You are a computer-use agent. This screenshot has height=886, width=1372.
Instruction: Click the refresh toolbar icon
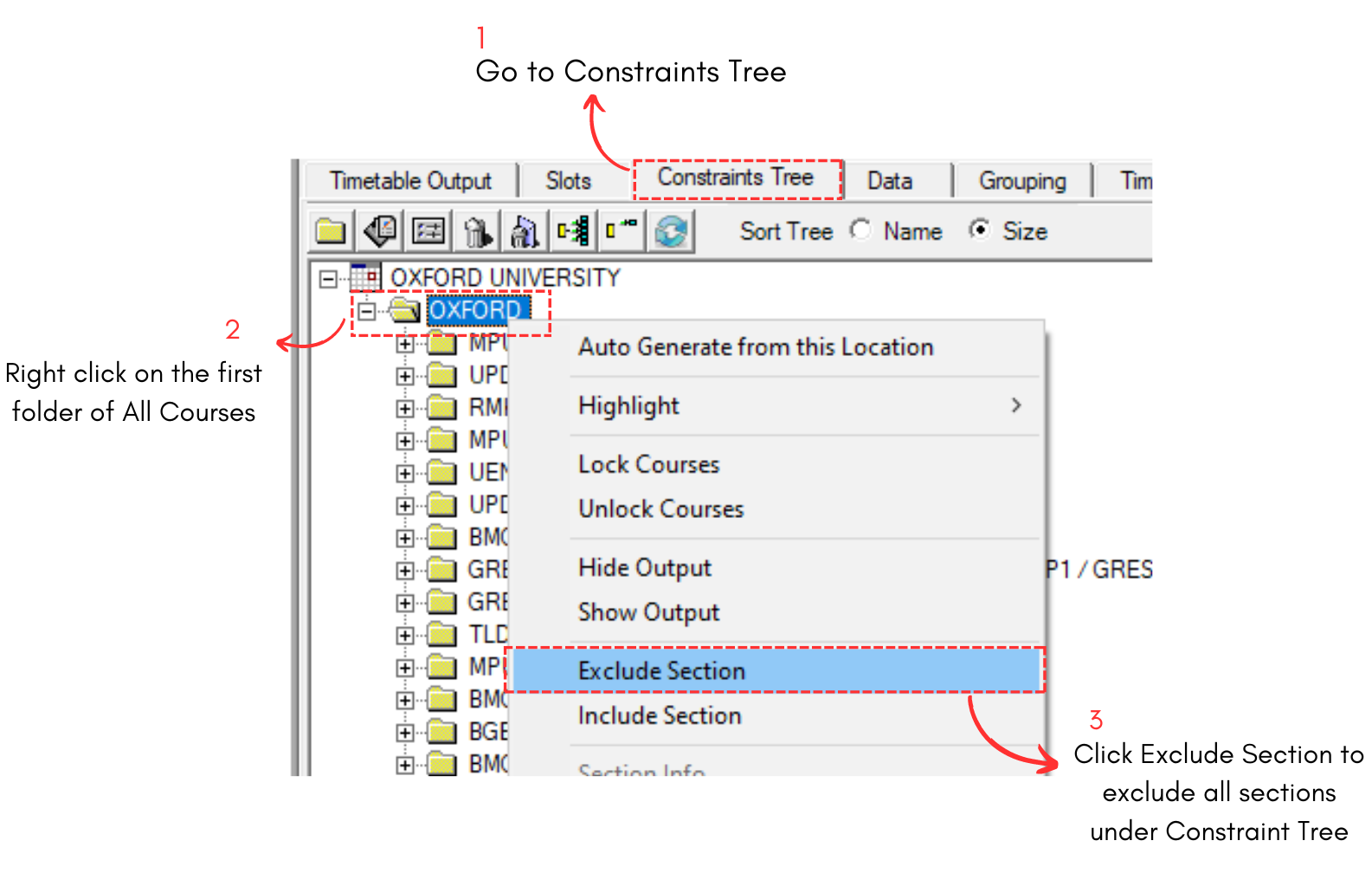pyautogui.click(x=671, y=231)
